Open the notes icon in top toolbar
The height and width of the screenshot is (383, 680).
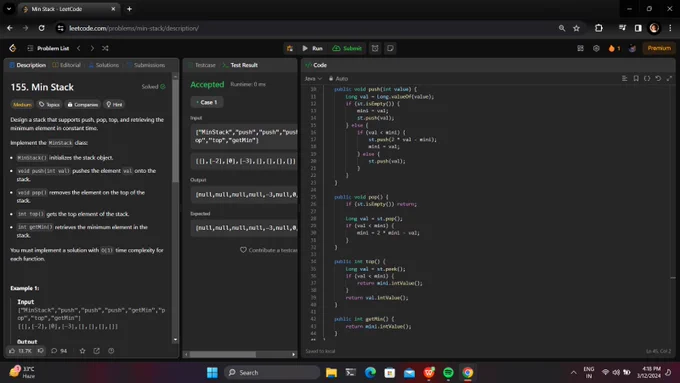click(x=390, y=48)
